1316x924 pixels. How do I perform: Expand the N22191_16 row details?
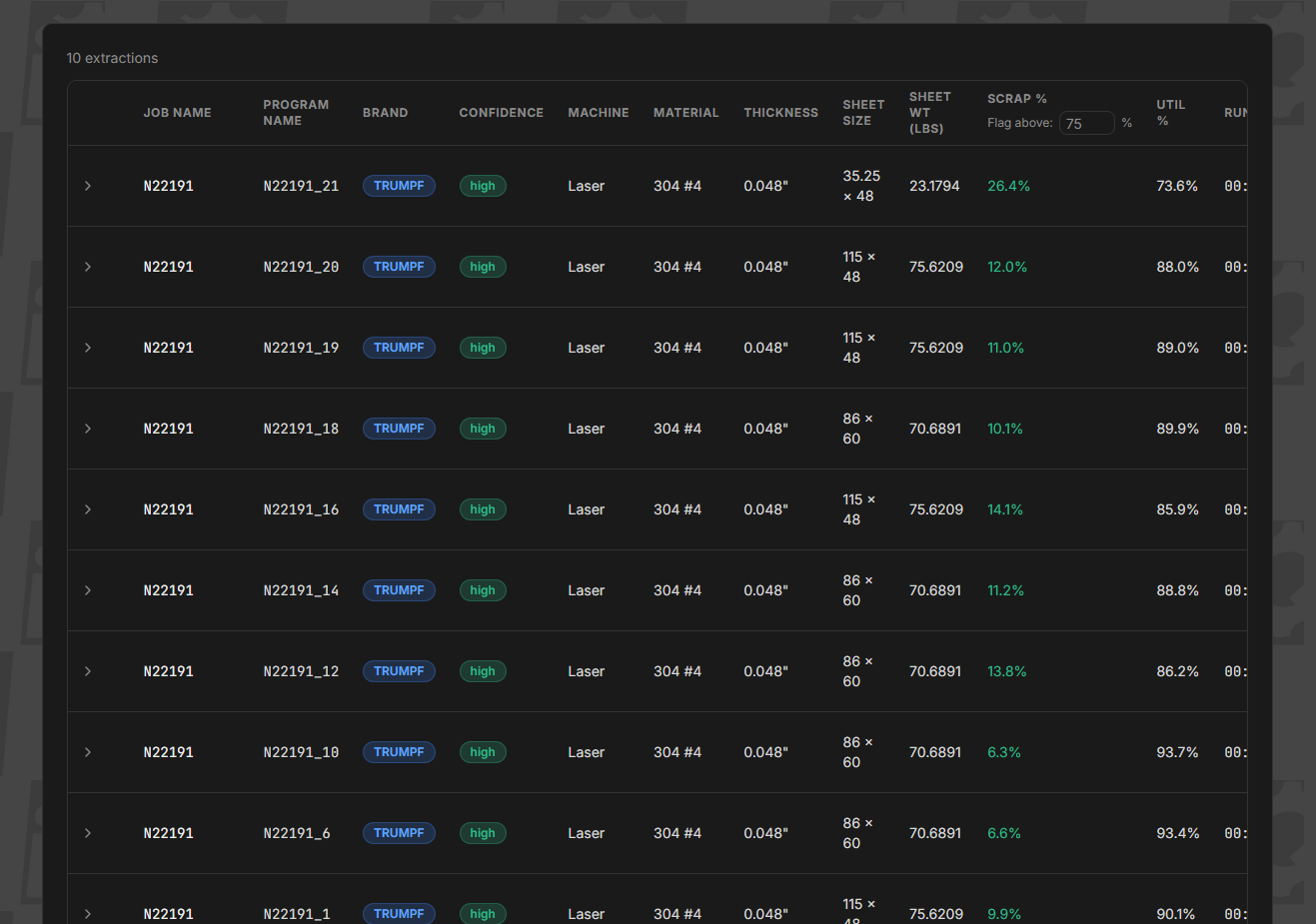tap(88, 509)
